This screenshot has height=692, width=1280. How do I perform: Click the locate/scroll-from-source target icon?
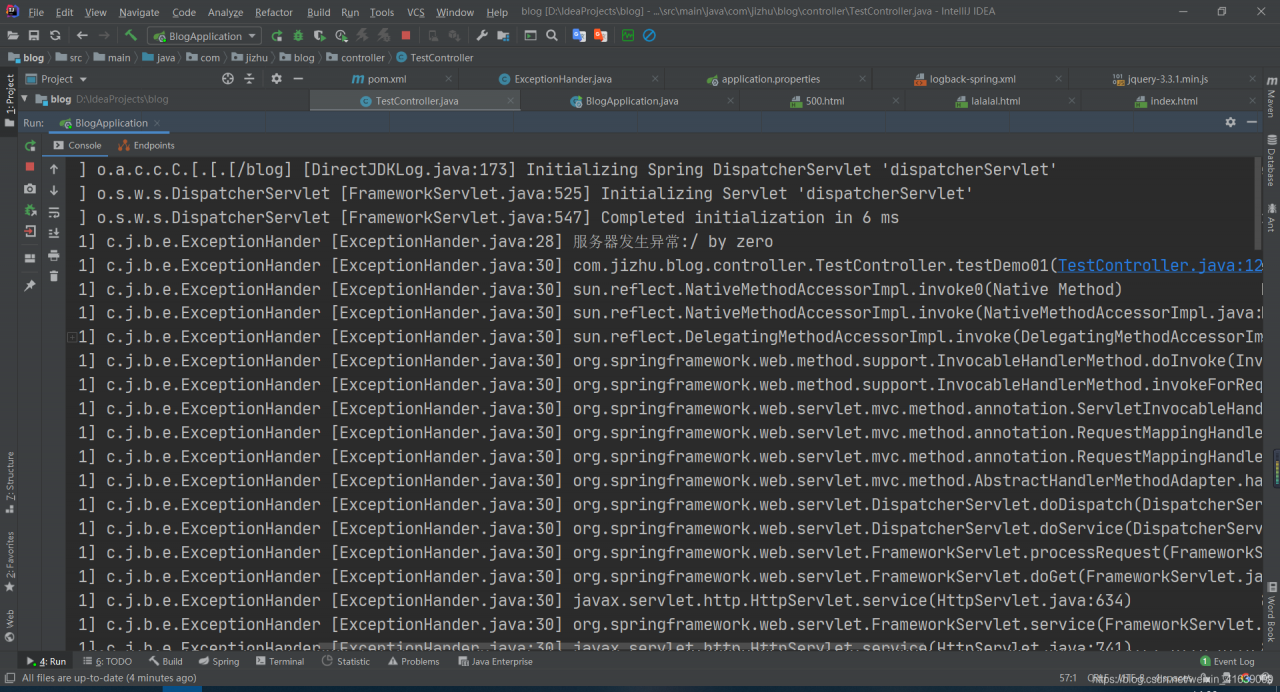(228, 79)
